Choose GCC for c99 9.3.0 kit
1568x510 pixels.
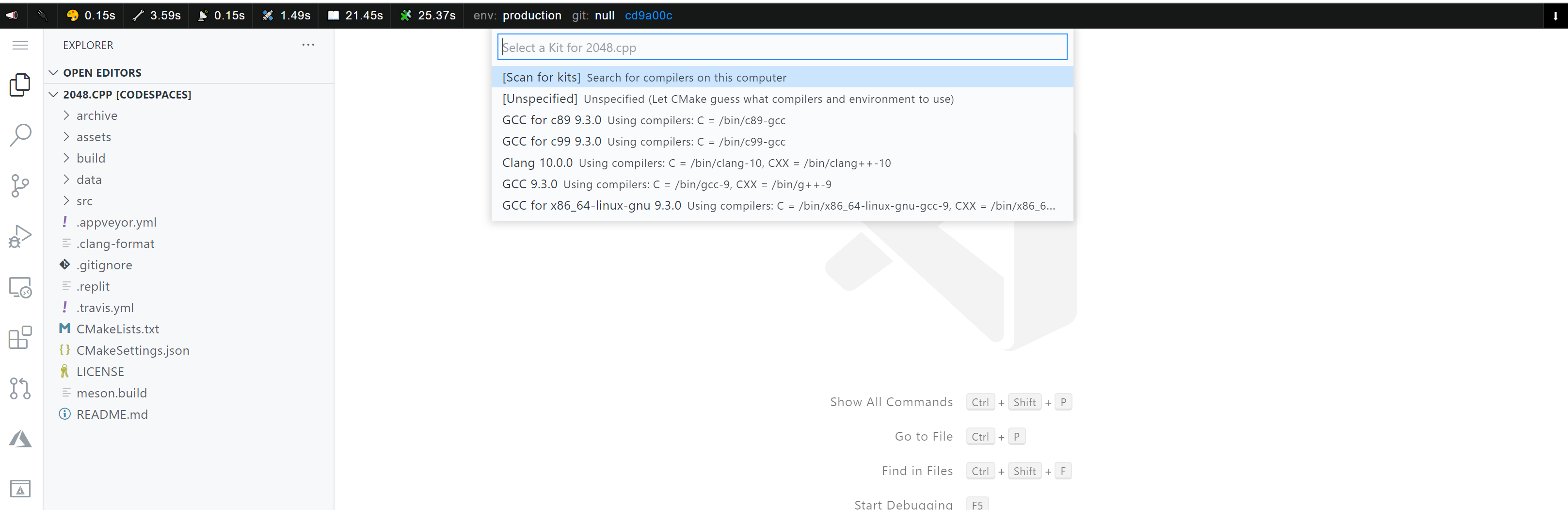click(782, 141)
